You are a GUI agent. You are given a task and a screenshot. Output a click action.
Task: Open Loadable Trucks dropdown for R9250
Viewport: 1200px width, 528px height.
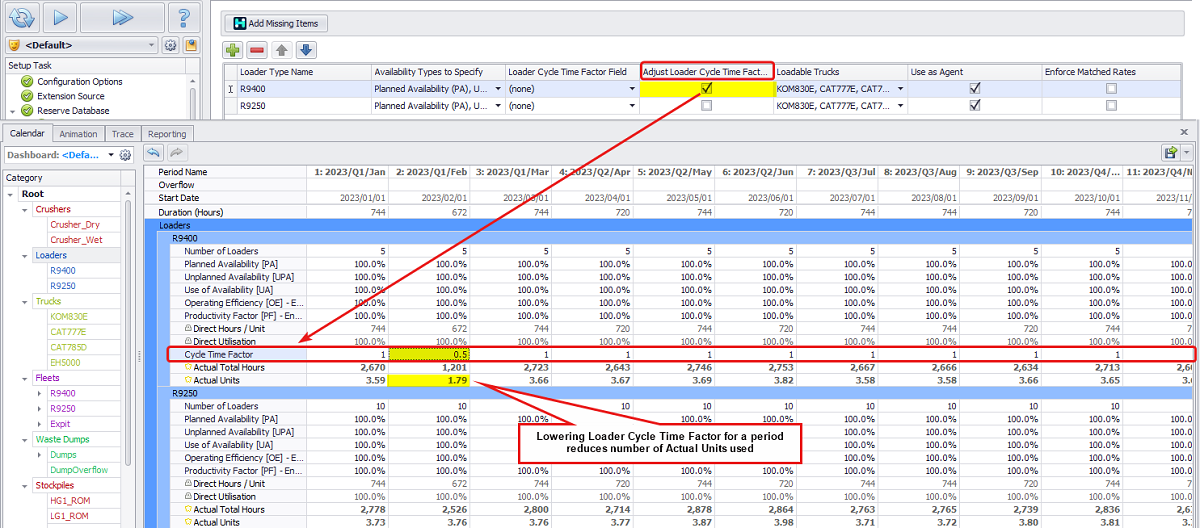click(x=901, y=105)
